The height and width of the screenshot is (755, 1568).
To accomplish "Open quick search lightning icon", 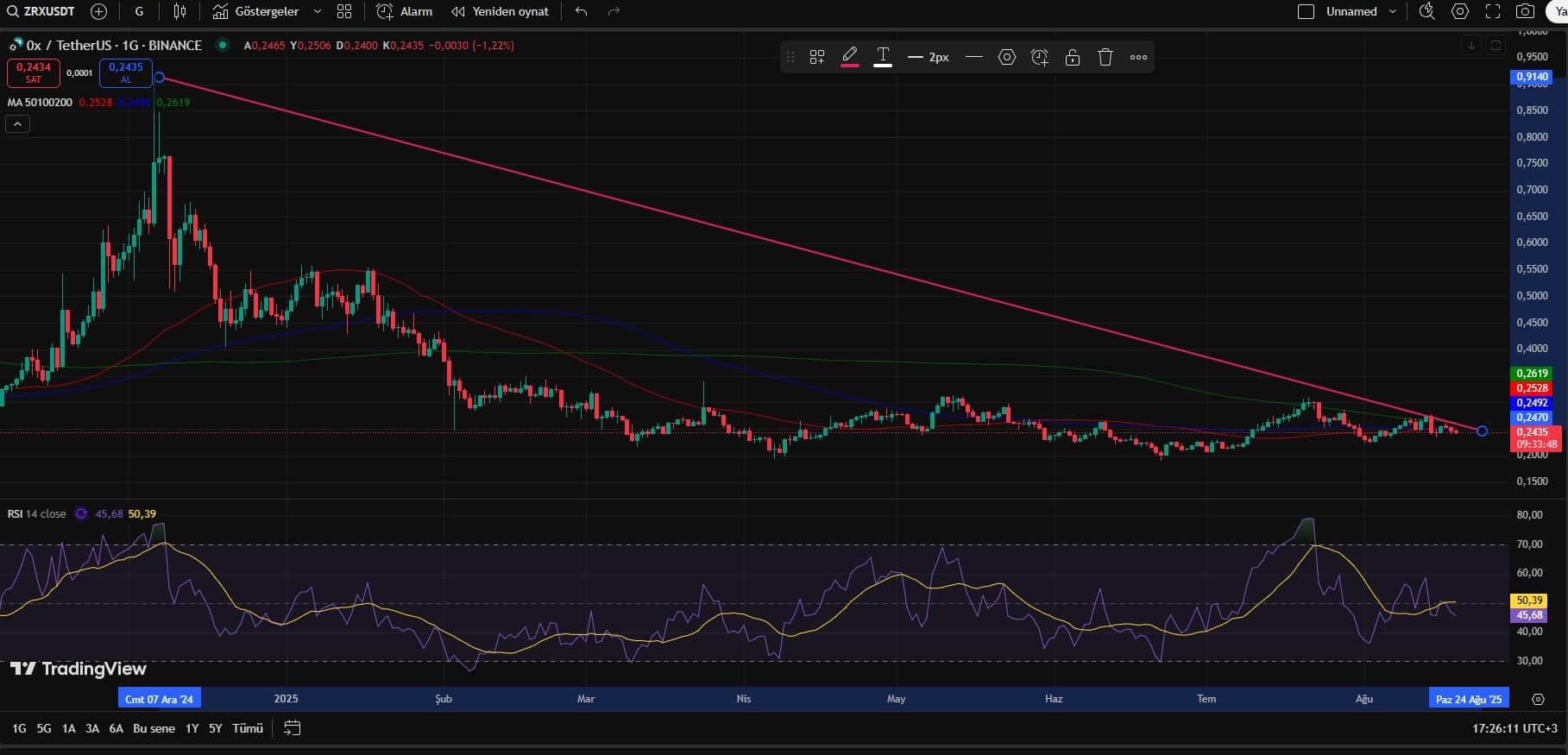I will point(1426,11).
